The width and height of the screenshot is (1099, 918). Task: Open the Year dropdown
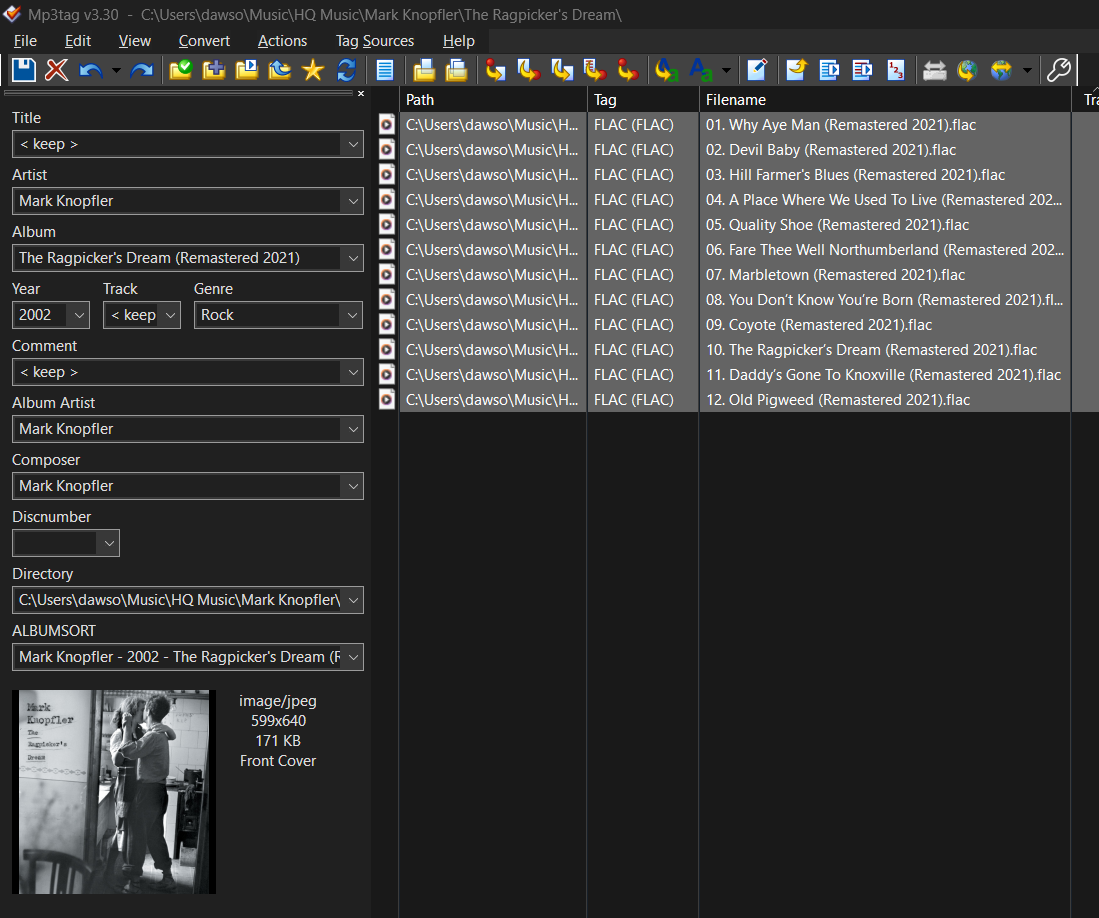click(x=79, y=315)
